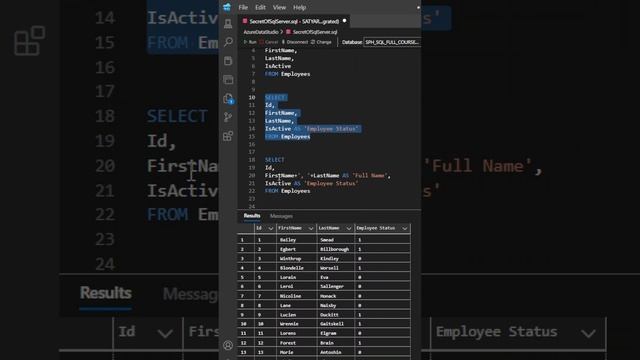Image resolution: width=640 pixels, height=360 pixels.
Task: Click Disconnect in the query toolbar
Action: coord(295,42)
